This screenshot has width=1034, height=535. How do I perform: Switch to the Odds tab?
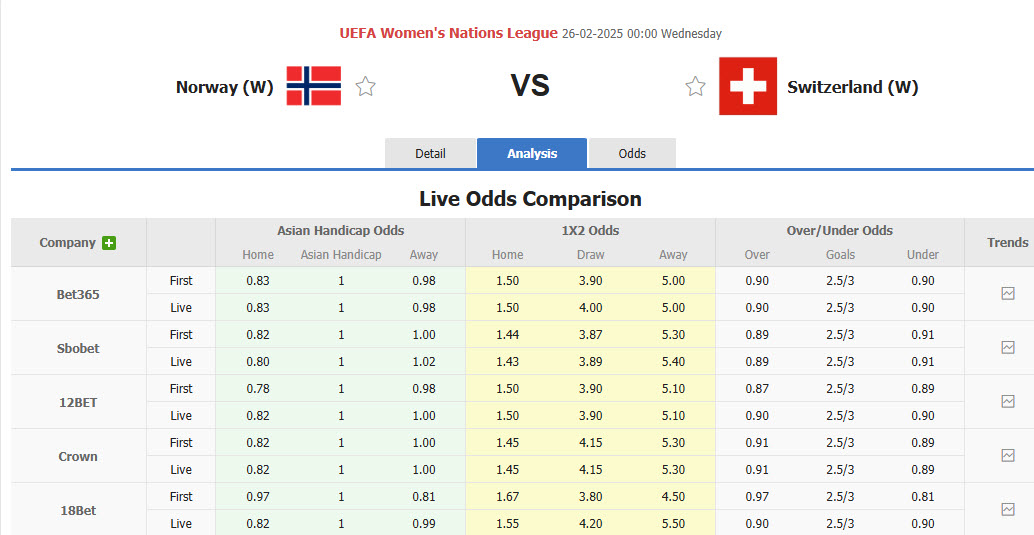click(632, 153)
